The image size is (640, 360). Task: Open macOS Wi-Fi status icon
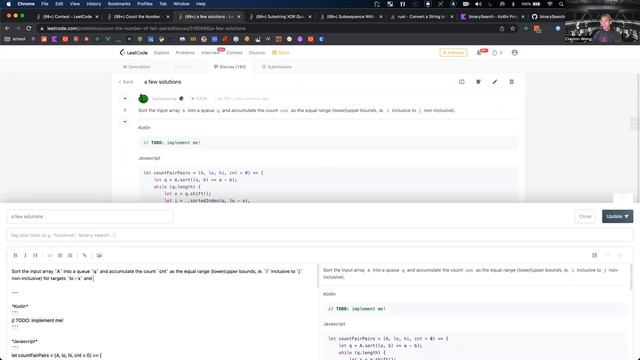point(550,4)
